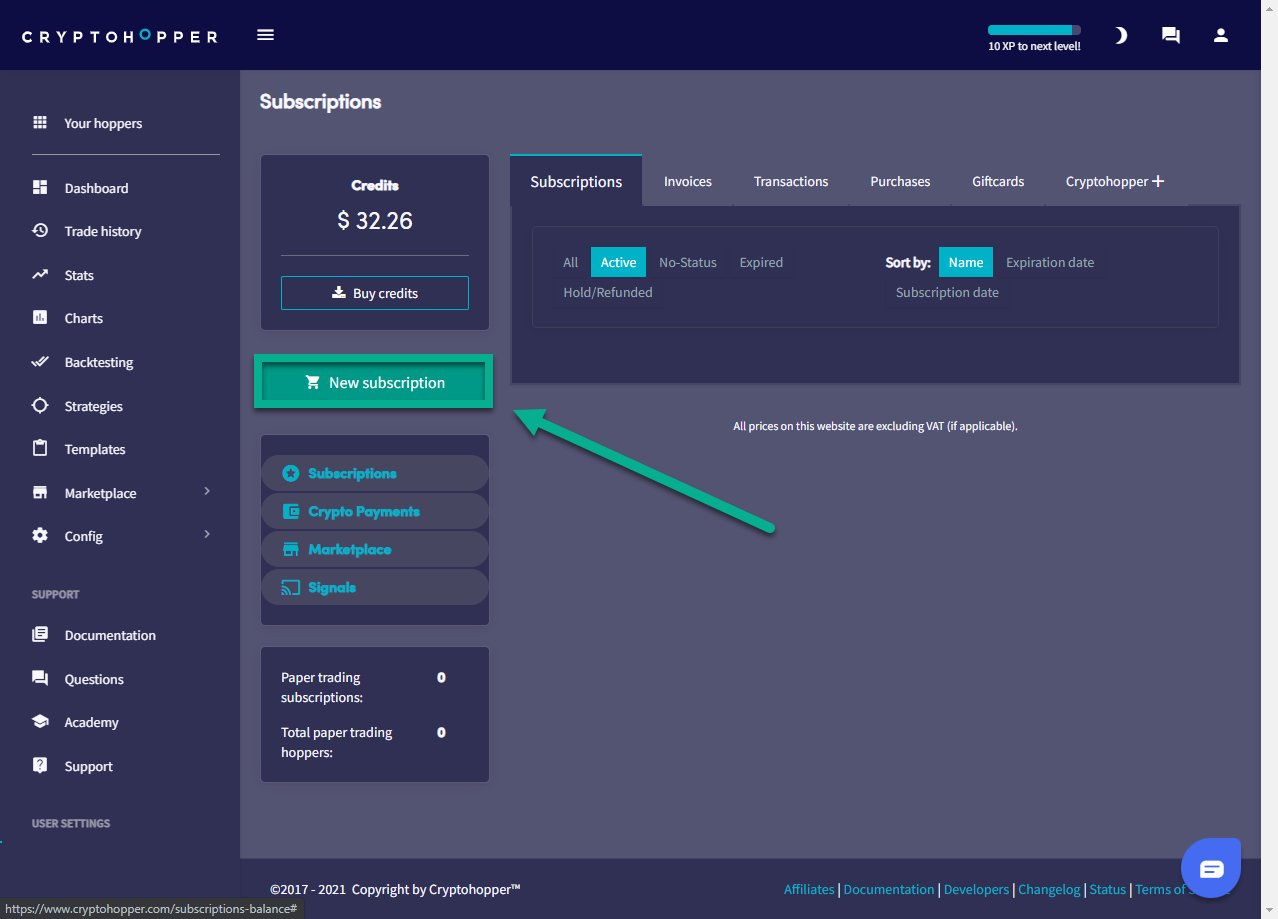Switch to the Invoices tab
The image size is (1278, 919).
pos(688,181)
